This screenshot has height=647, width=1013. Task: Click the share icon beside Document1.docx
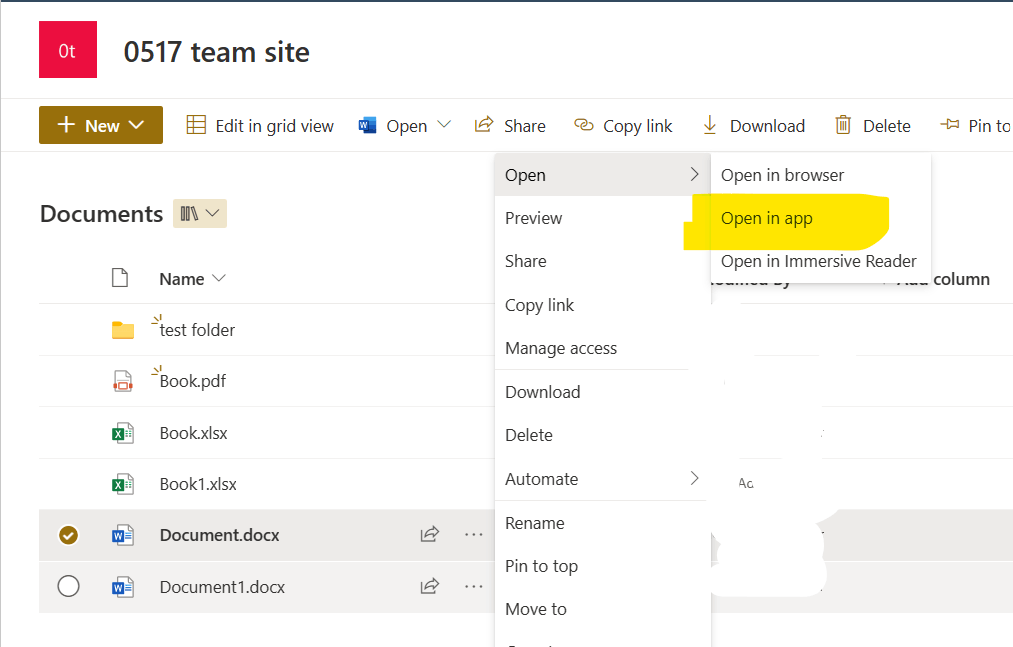tap(430, 587)
